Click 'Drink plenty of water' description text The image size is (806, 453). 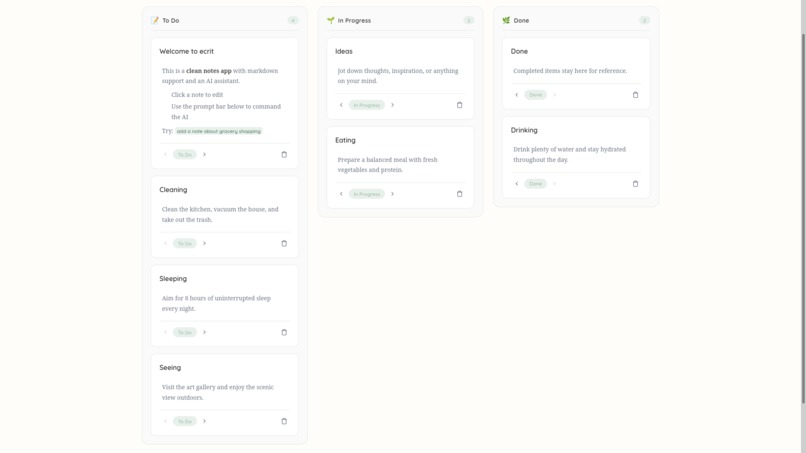coord(570,155)
